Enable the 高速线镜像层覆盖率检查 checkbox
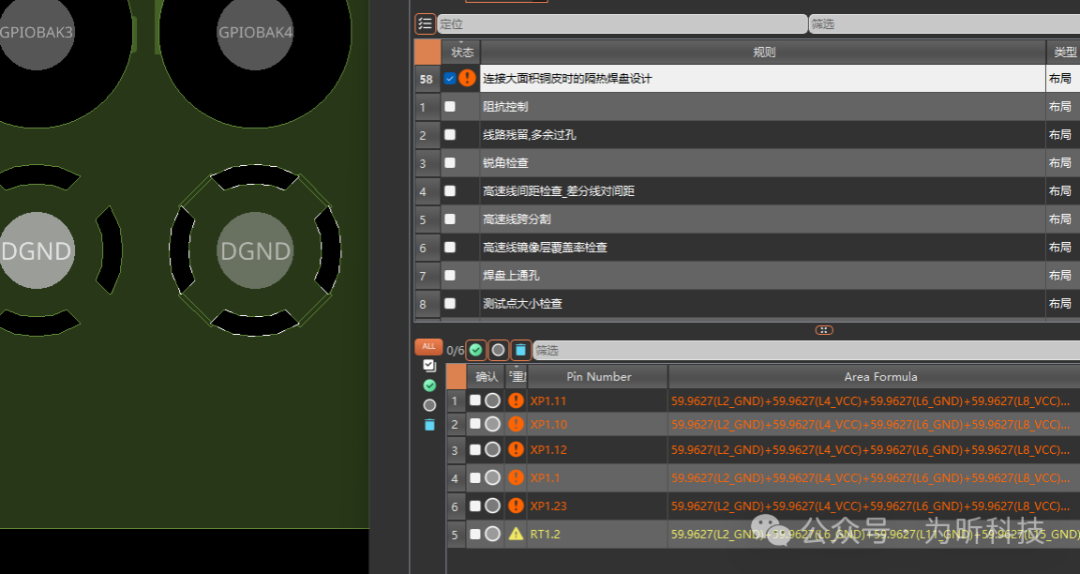Screen dimensions: 1080x574 (450, 247)
